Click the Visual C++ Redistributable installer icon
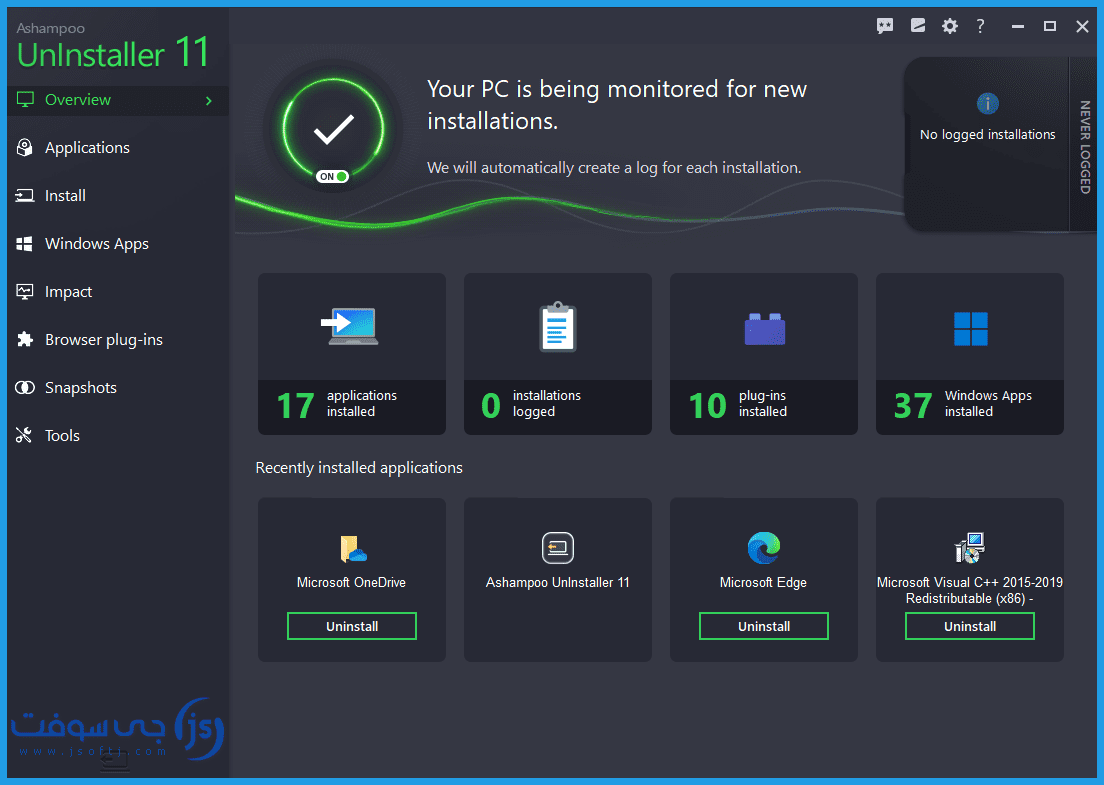This screenshot has width=1104, height=785. [970, 548]
